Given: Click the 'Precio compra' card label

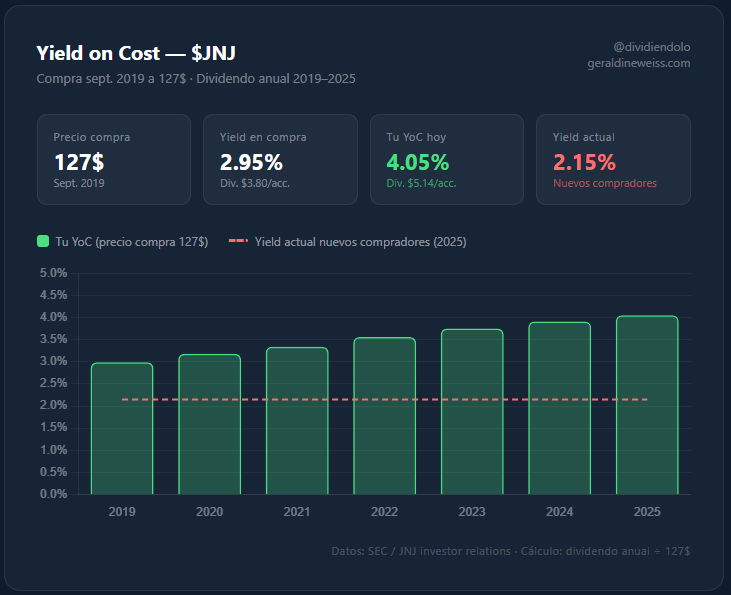Looking at the screenshot, I should point(92,137).
